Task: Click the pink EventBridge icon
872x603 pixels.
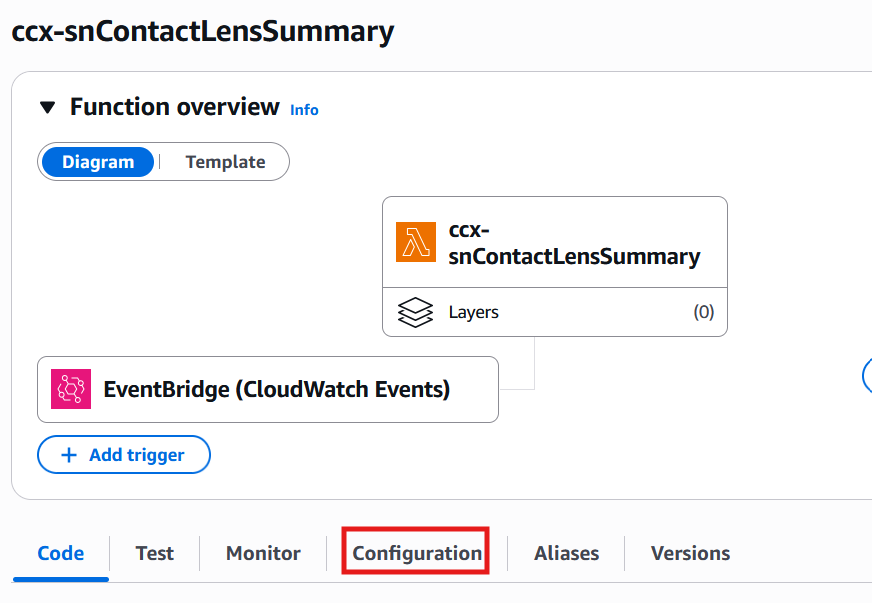Action: pos(71,389)
